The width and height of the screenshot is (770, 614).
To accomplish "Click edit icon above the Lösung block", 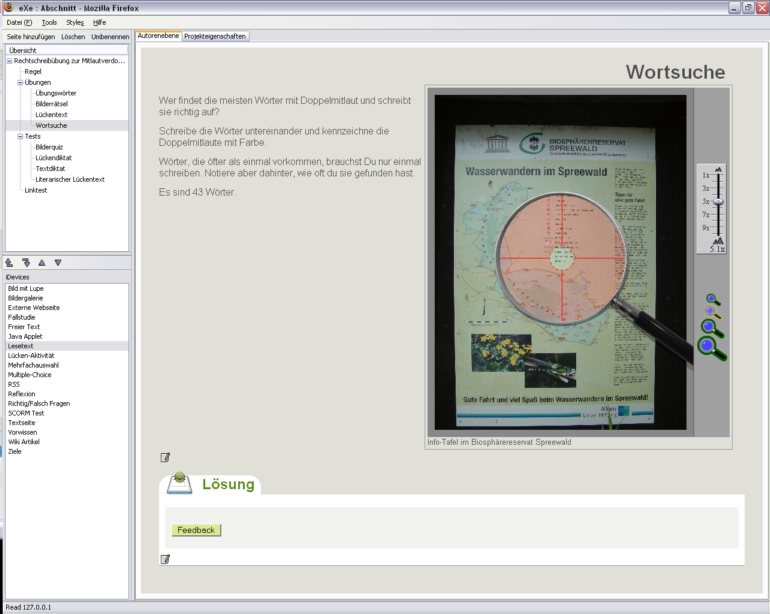I will pos(165,457).
